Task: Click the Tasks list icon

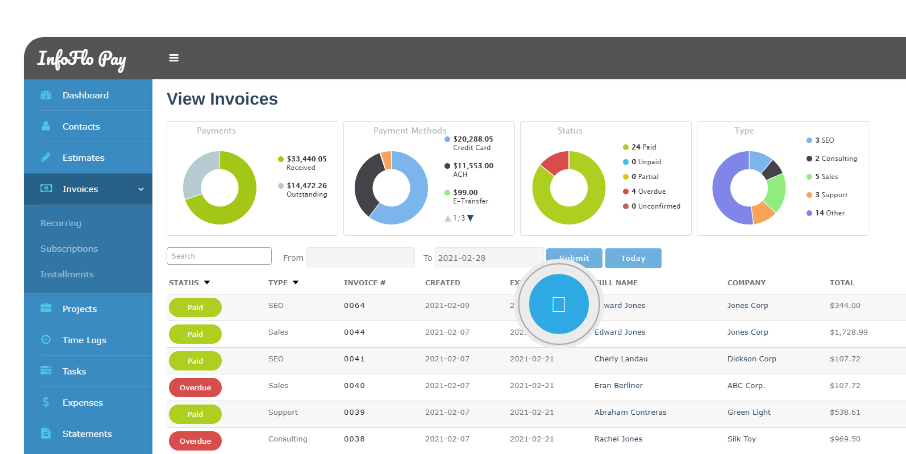Action: point(46,371)
